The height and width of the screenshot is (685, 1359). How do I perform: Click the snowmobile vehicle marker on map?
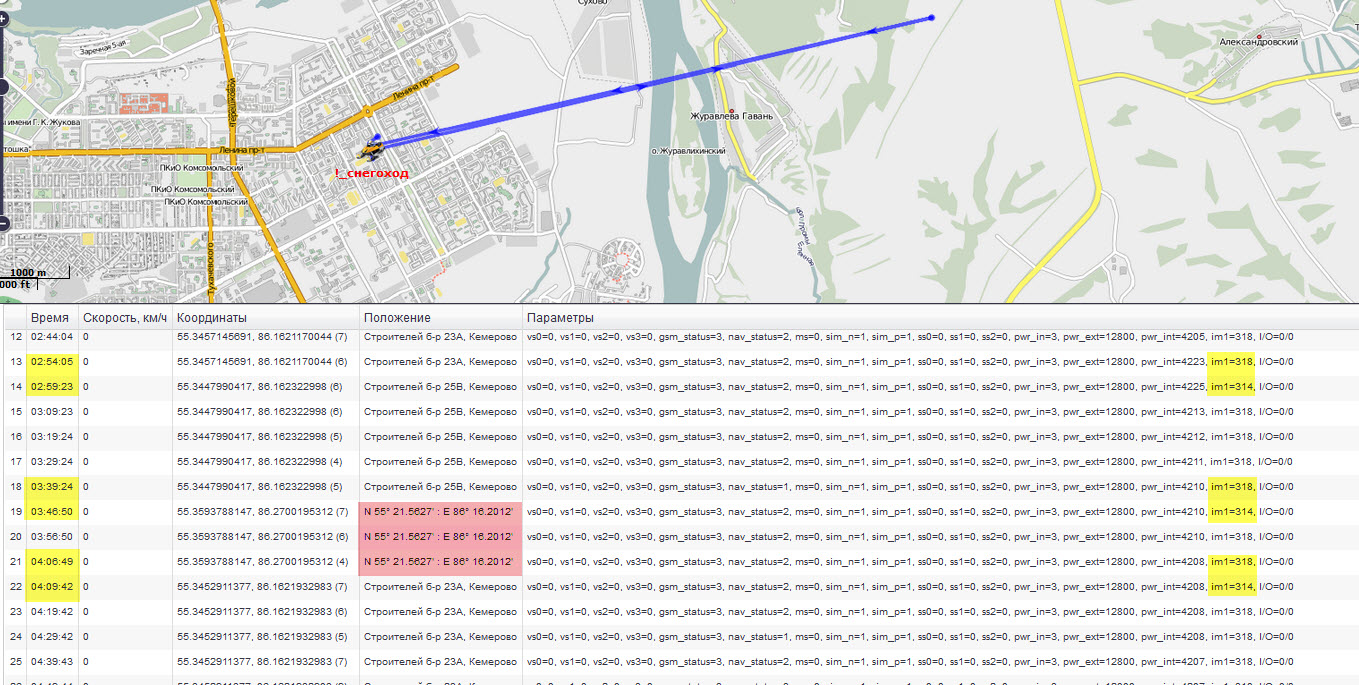click(x=372, y=151)
